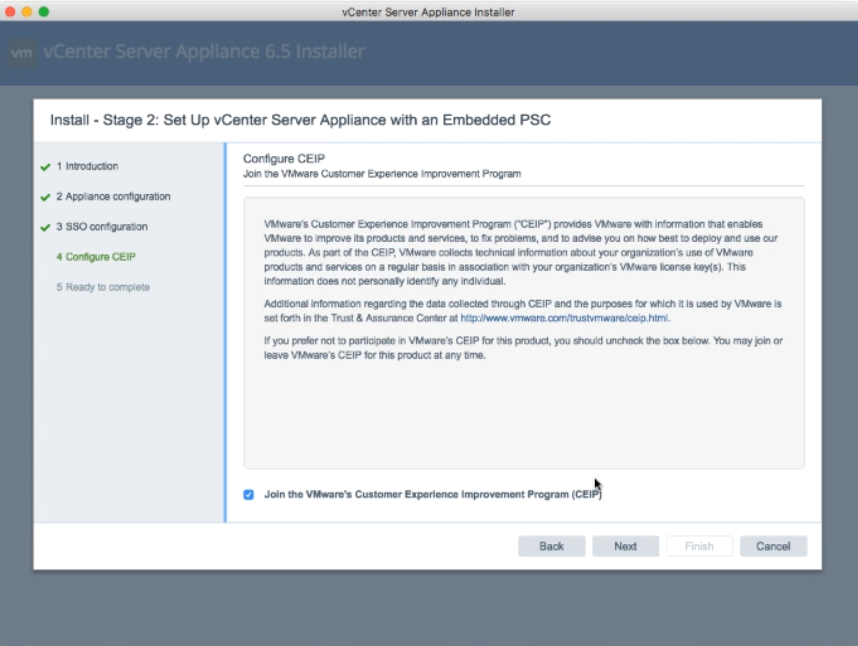Click the red close window button
Image resolution: width=858 pixels, height=646 pixels.
10,11
